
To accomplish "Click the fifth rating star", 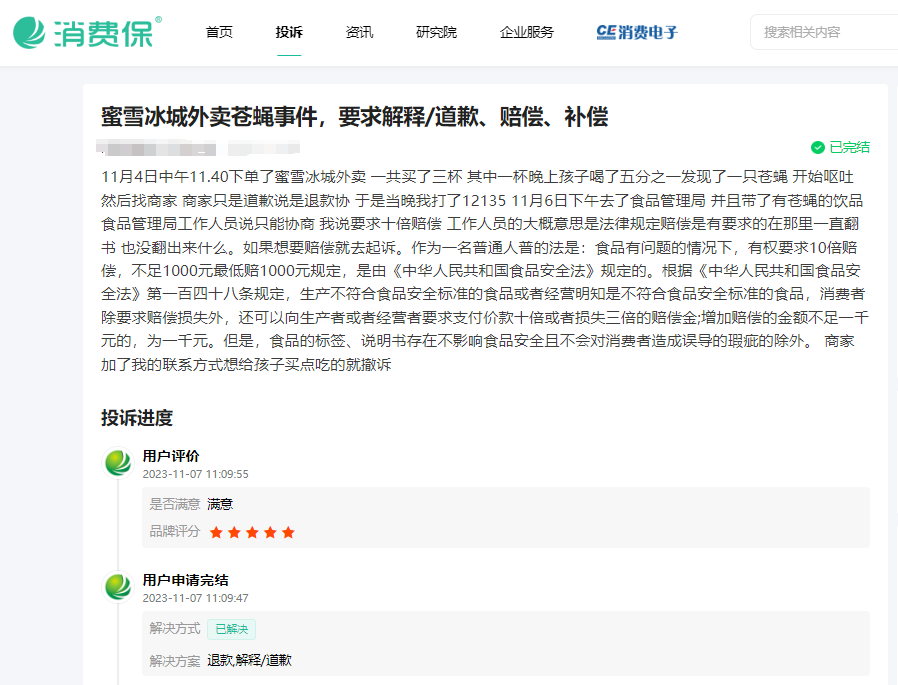I will [x=288, y=533].
